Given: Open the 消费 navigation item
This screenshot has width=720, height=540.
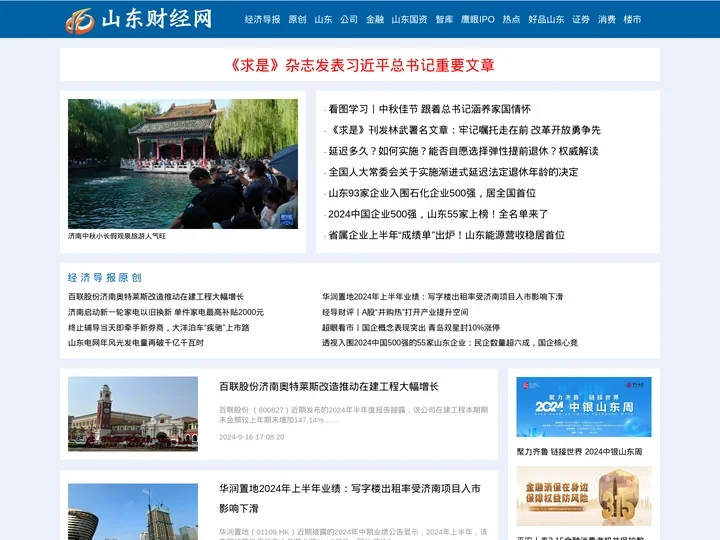Looking at the screenshot, I should point(607,19).
